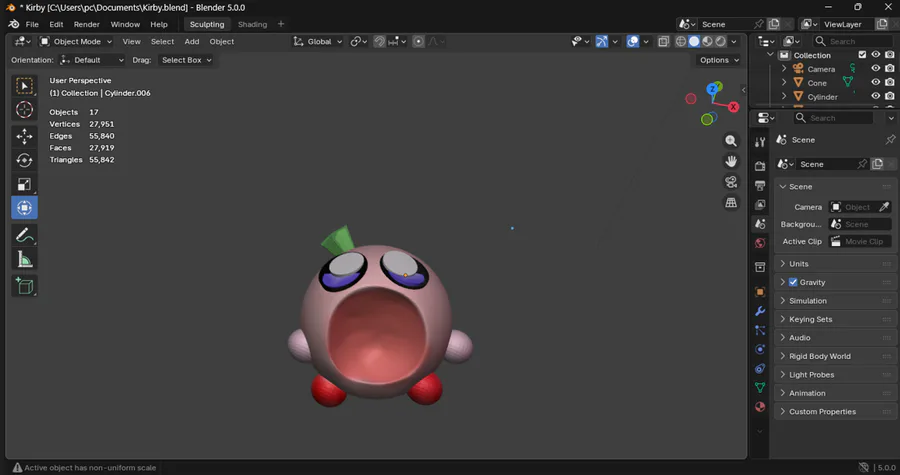Expand the Cone item in outliner
The image size is (900, 475).
[784, 83]
